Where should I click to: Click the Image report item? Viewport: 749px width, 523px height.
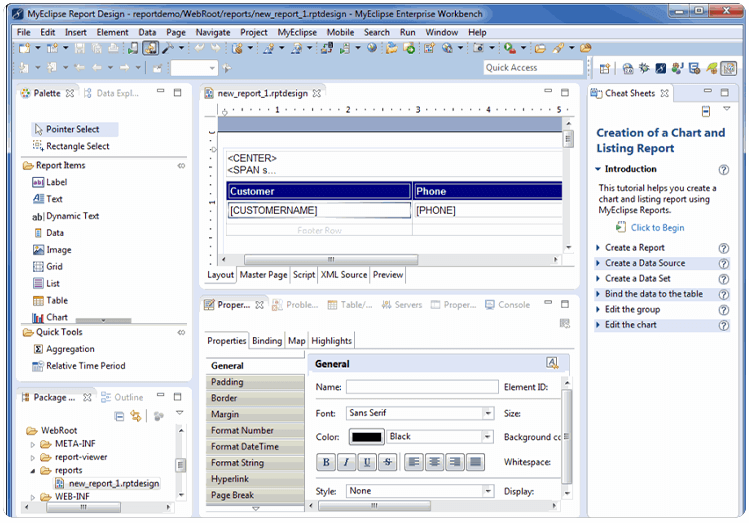[x=58, y=250]
